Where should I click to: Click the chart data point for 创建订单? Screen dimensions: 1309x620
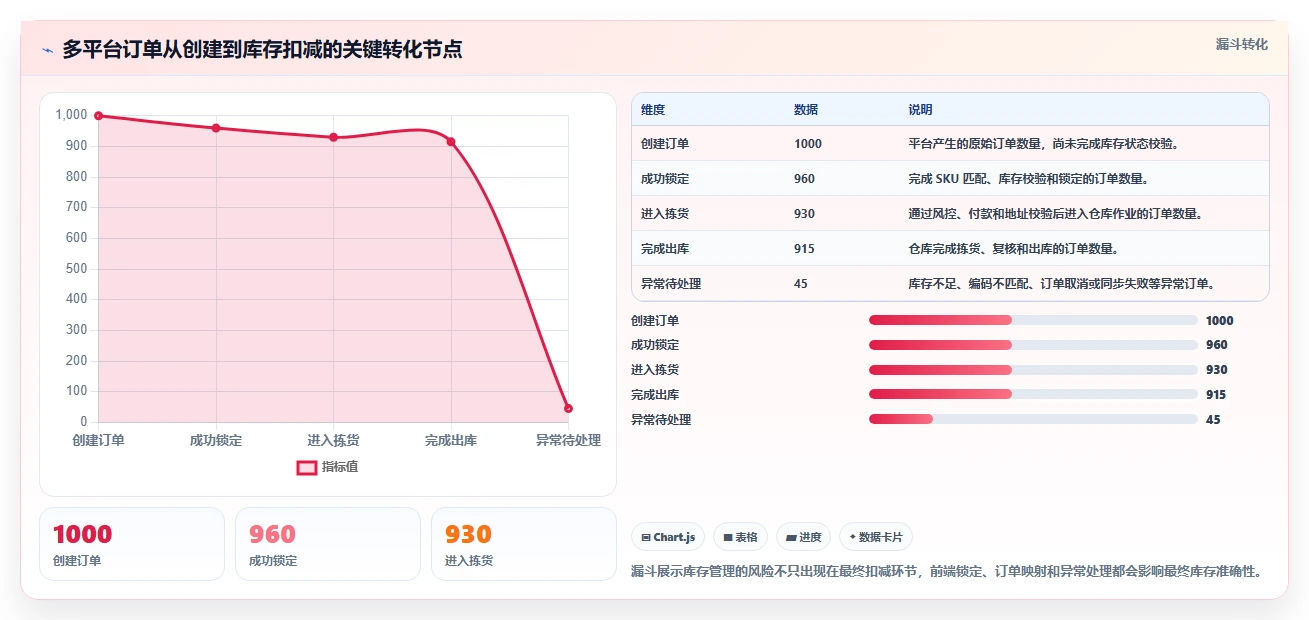pos(98,116)
